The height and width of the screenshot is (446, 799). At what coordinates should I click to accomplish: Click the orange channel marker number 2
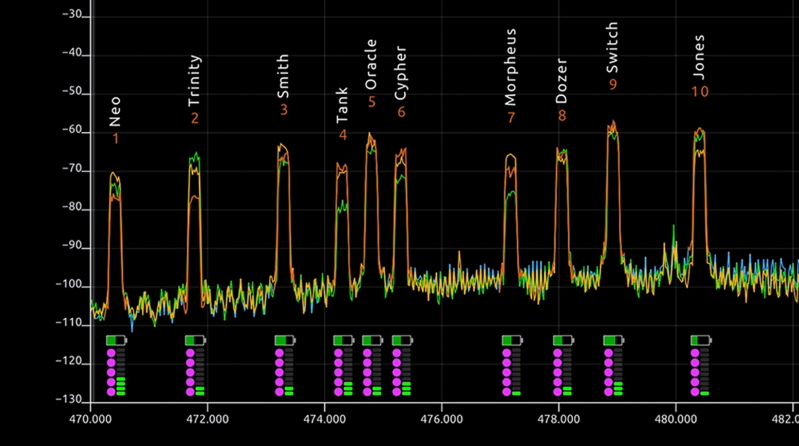click(x=194, y=119)
